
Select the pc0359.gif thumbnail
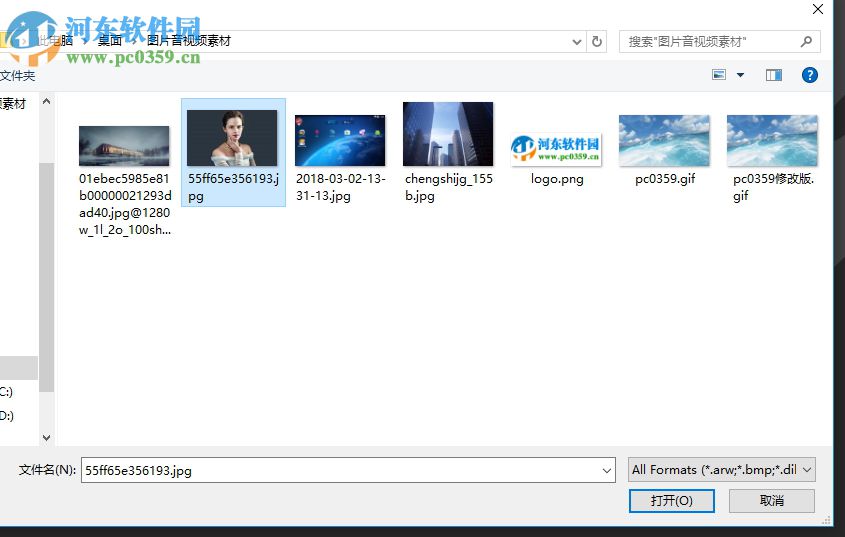664,140
